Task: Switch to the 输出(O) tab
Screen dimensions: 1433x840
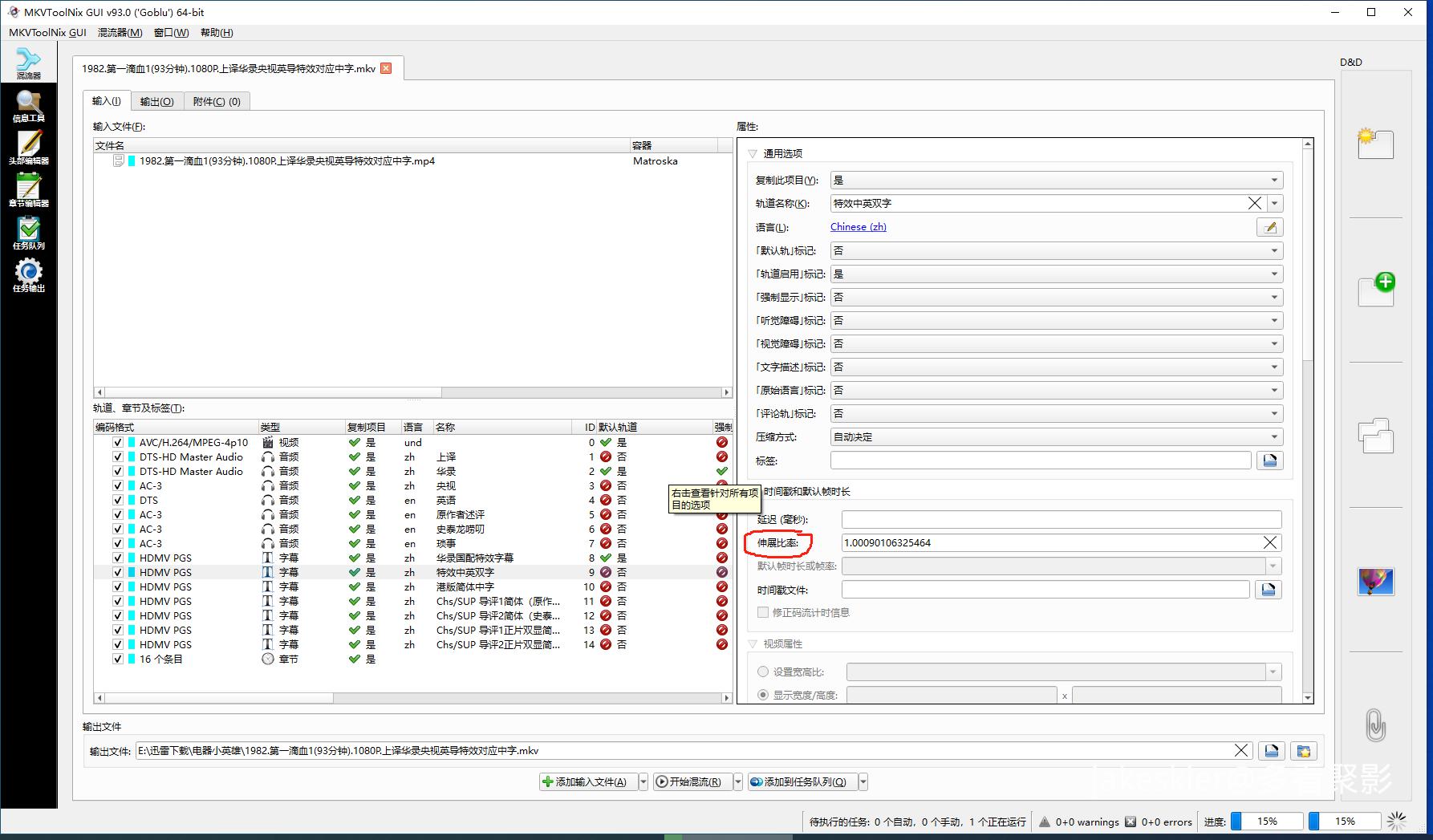Action: pos(156,102)
